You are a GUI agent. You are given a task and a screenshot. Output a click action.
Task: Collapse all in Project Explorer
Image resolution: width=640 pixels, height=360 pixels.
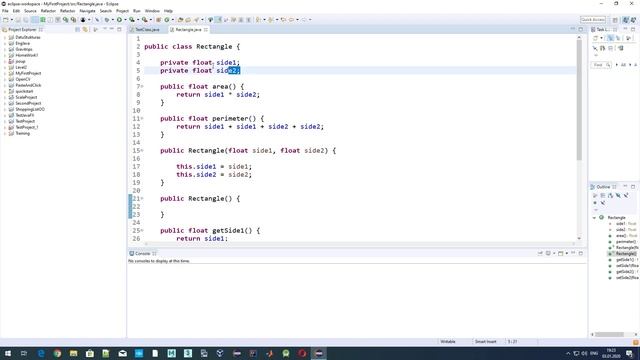[x=77, y=29]
